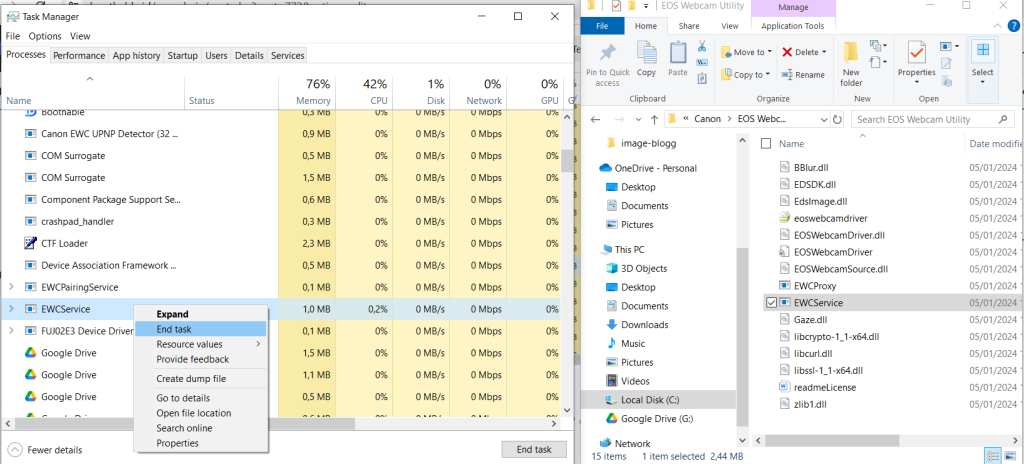Image resolution: width=1024 pixels, height=464 pixels.
Task: Switch to the Startup tab
Action: pyautogui.click(x=182, y=56)
